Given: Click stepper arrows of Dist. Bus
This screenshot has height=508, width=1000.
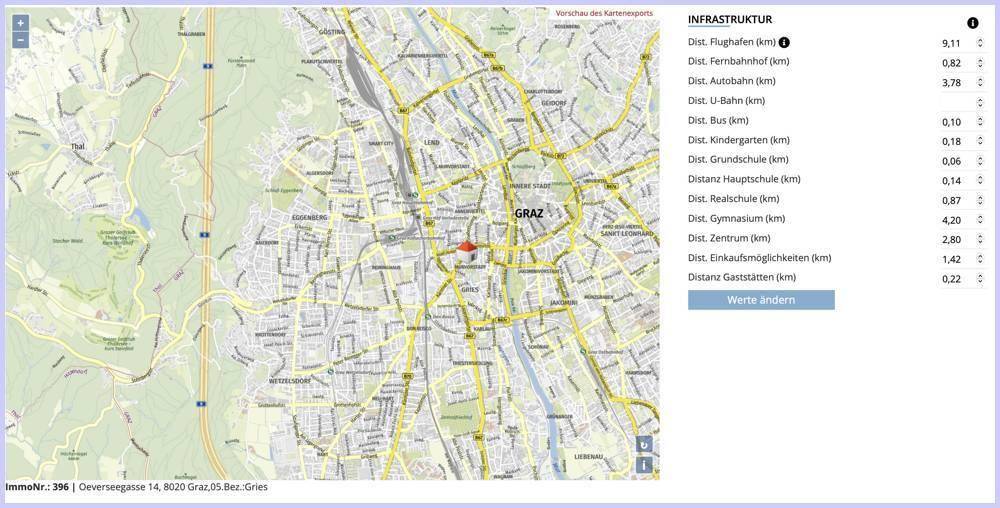Looking at the screenshot, I should pos(980,122).
